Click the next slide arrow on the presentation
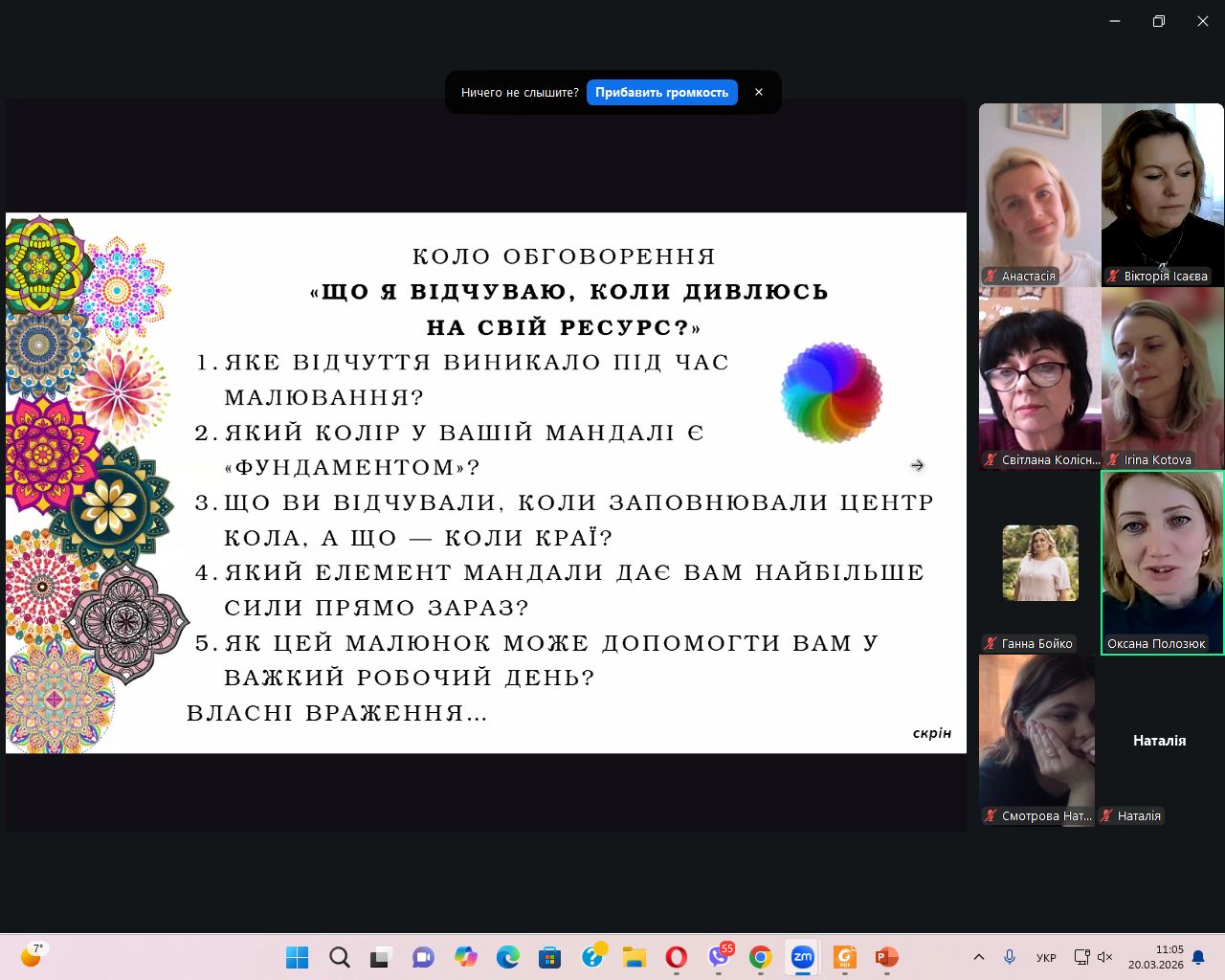Screen dimensions: 1225x980 (x=917, y=465)
